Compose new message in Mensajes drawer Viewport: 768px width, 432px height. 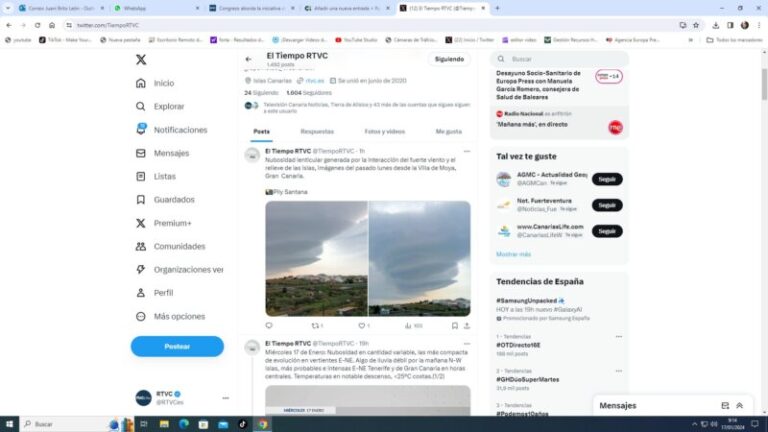(725, 406)
